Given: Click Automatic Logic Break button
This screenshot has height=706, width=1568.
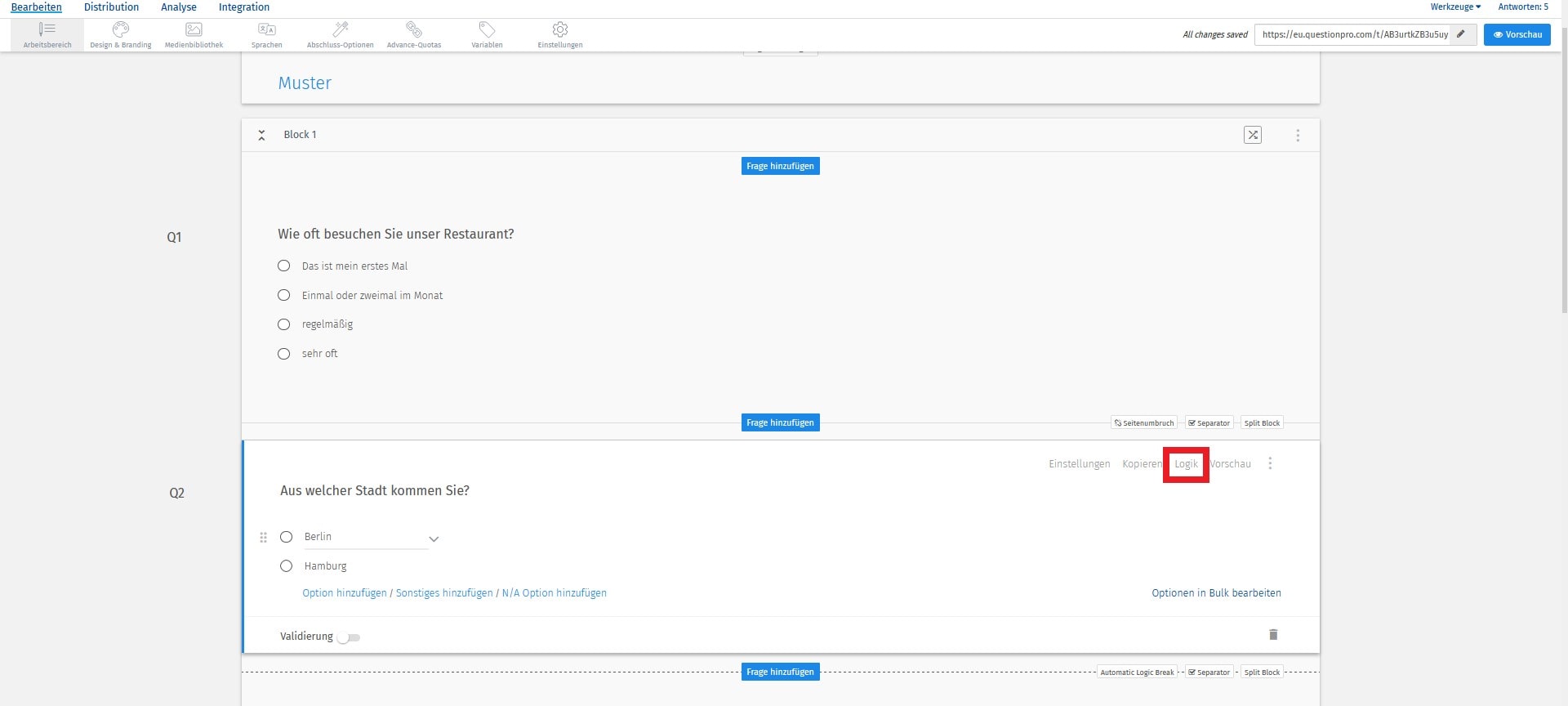Looking at the screenshot, I should coord(1137,672).
